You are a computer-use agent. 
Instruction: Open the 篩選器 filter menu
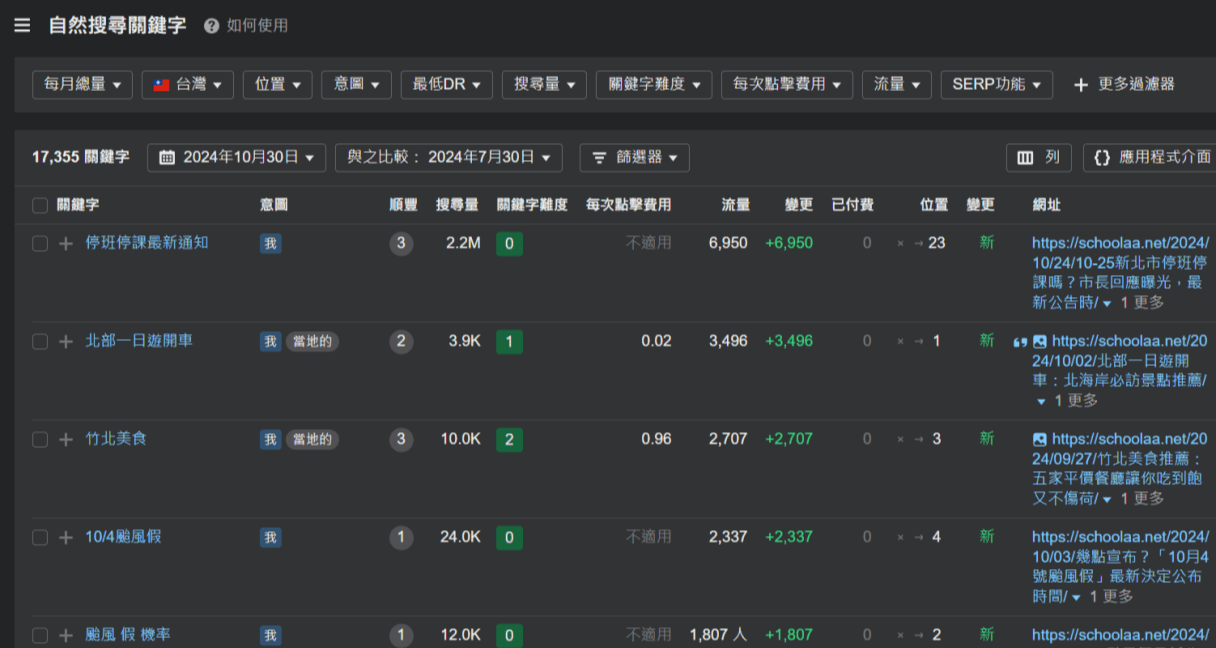(x=634, y=157)
